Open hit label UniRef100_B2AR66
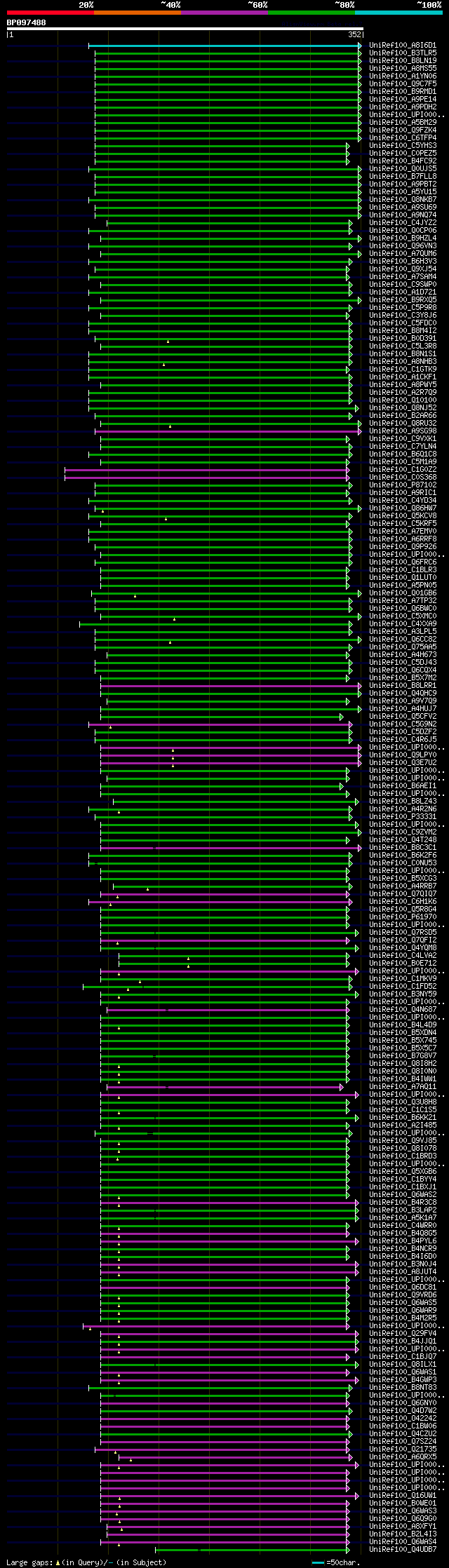The width and height of the screenshot is (449, 1568). coord(403,416)
